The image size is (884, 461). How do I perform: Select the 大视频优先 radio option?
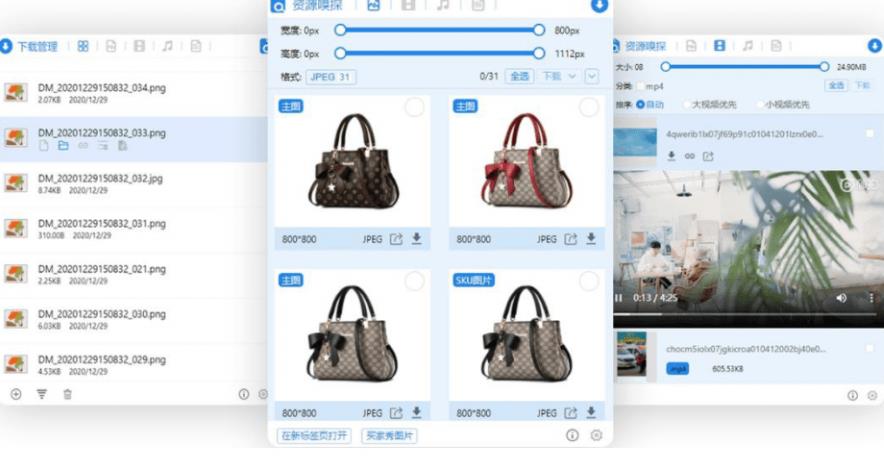tap(686, 104)
